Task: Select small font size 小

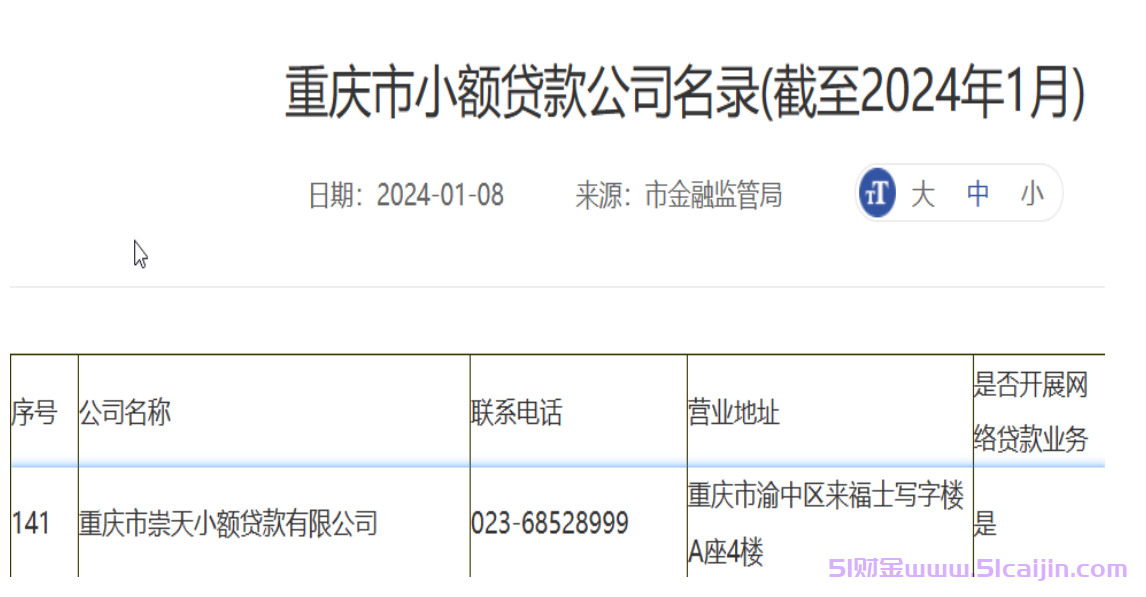Action: click(1033, 193)
